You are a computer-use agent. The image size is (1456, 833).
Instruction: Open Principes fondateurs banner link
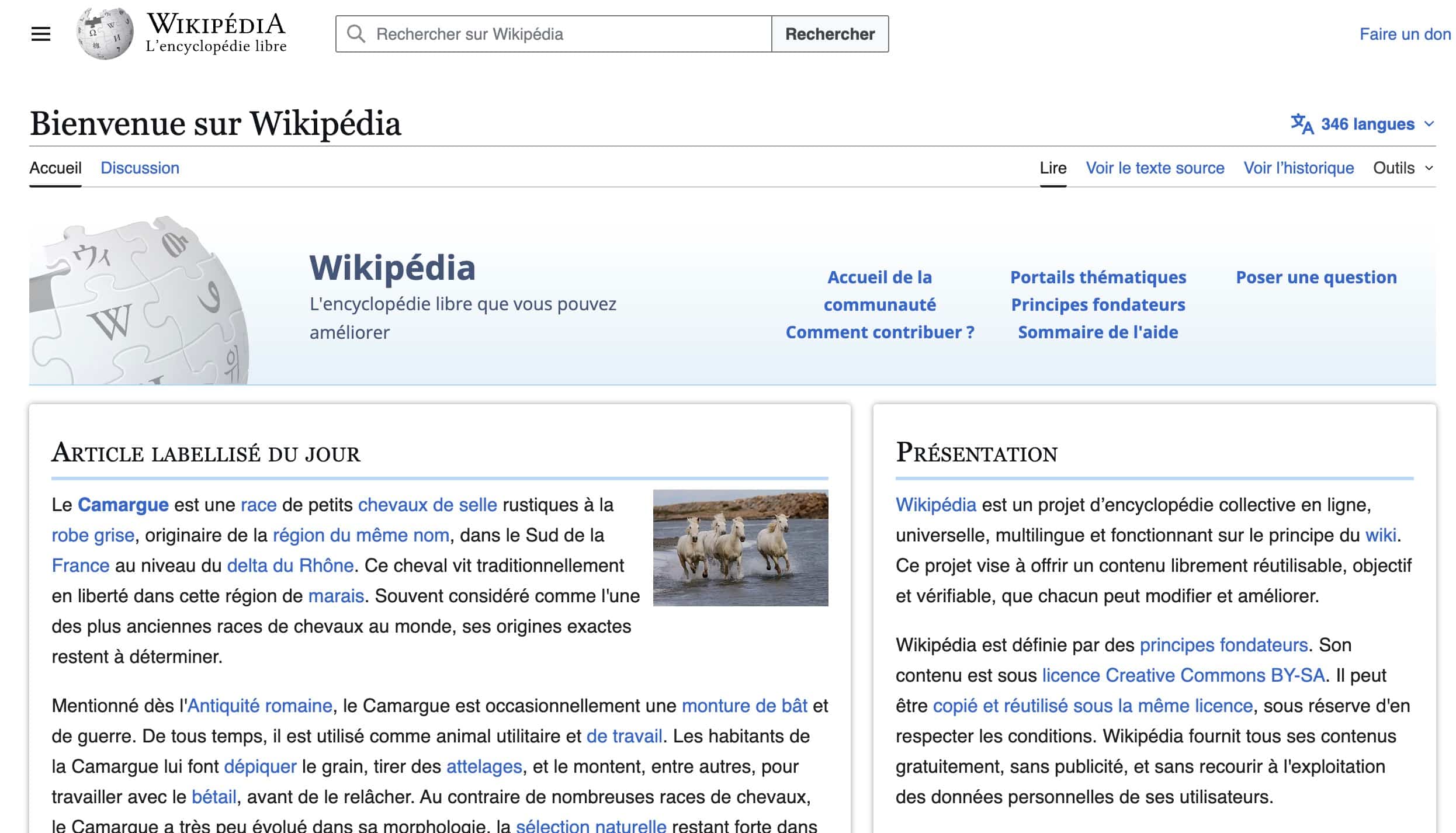coord(1098,305)
